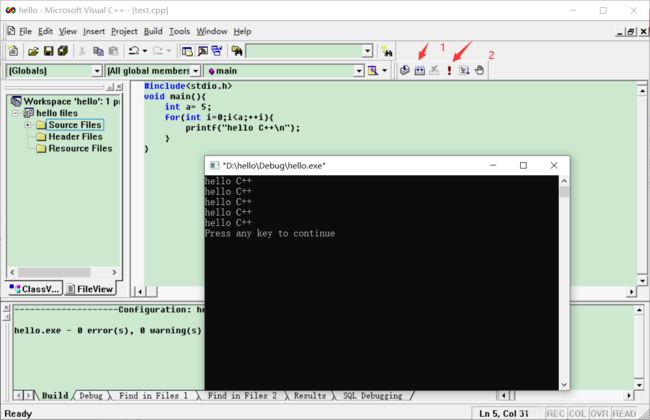Open the View menu

[68, 32]
